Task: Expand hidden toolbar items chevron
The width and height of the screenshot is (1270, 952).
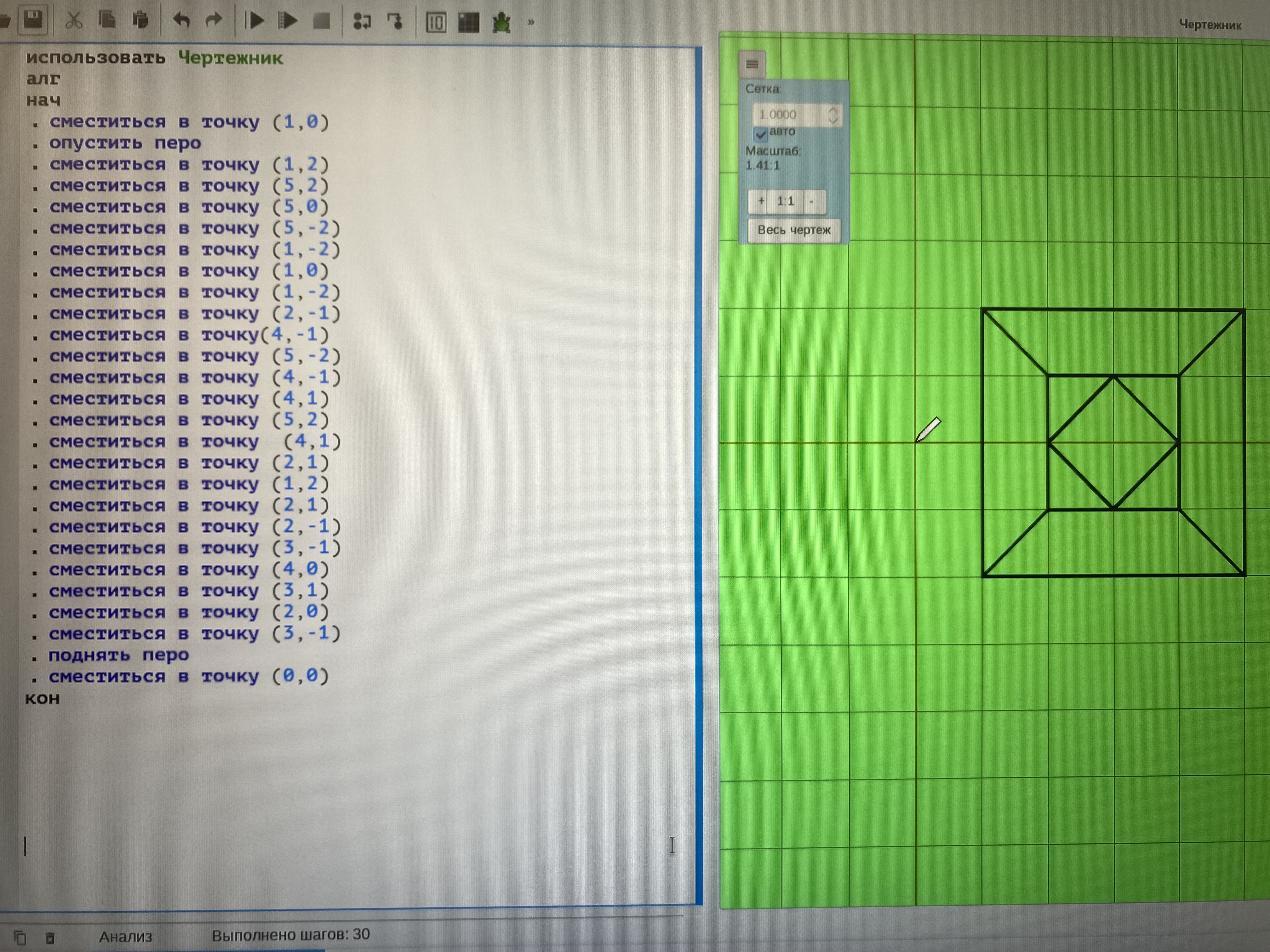Action: [531, 22]
